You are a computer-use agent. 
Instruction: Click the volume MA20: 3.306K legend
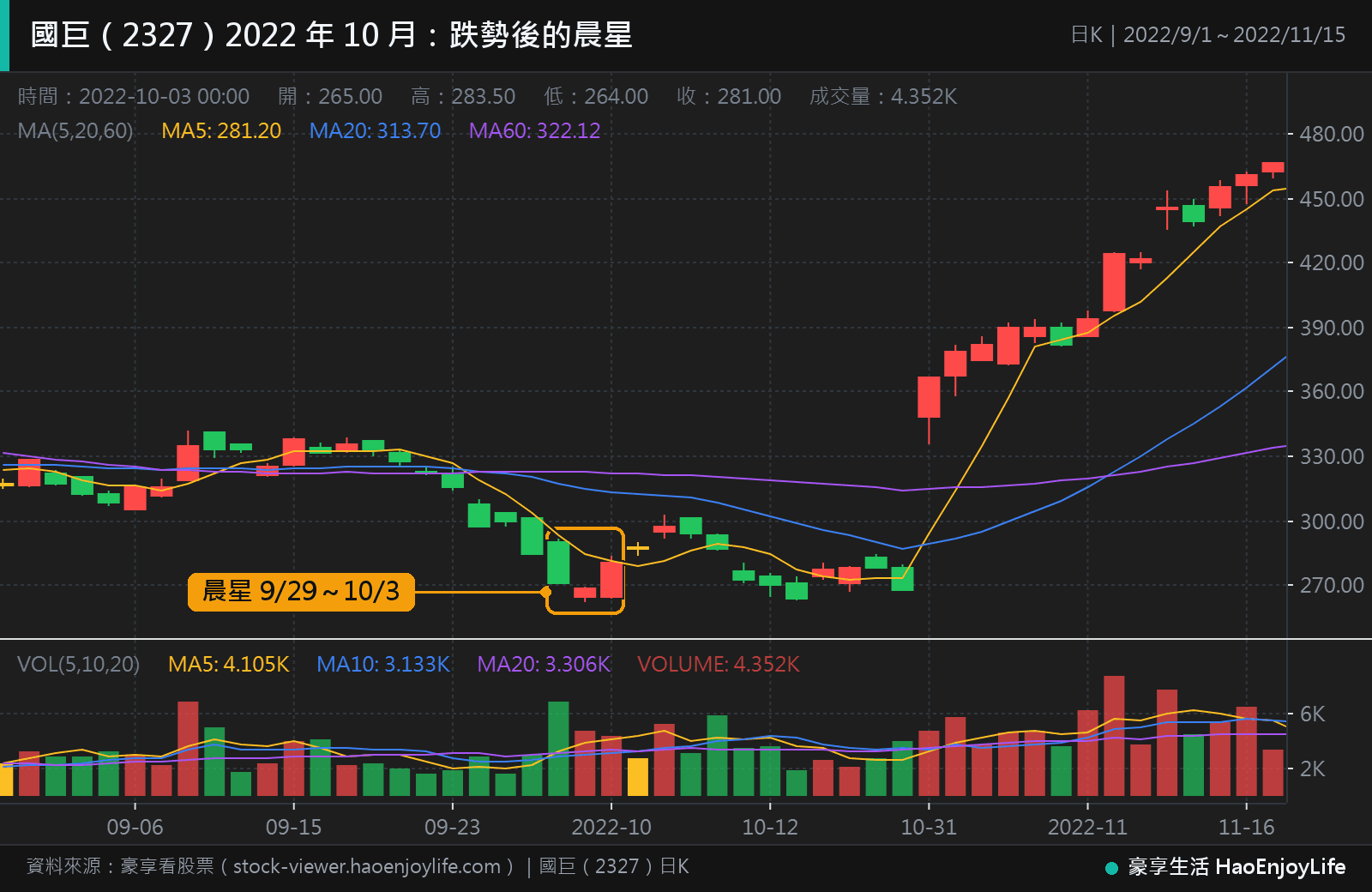(544, 664)
